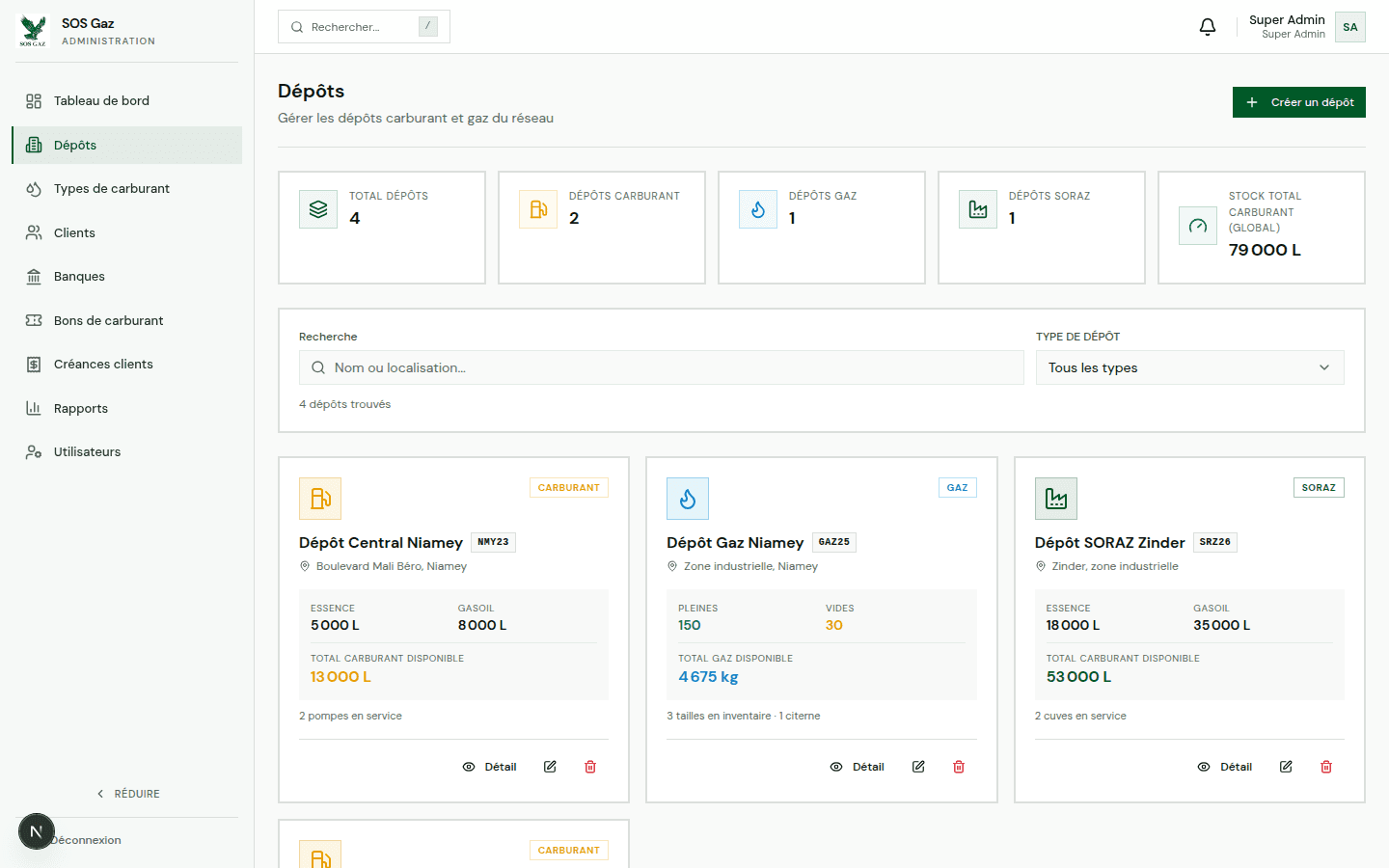Click the round N badge button
Image resolution: width=1389 pixels, height=868 pixels.
pos(37,831)
